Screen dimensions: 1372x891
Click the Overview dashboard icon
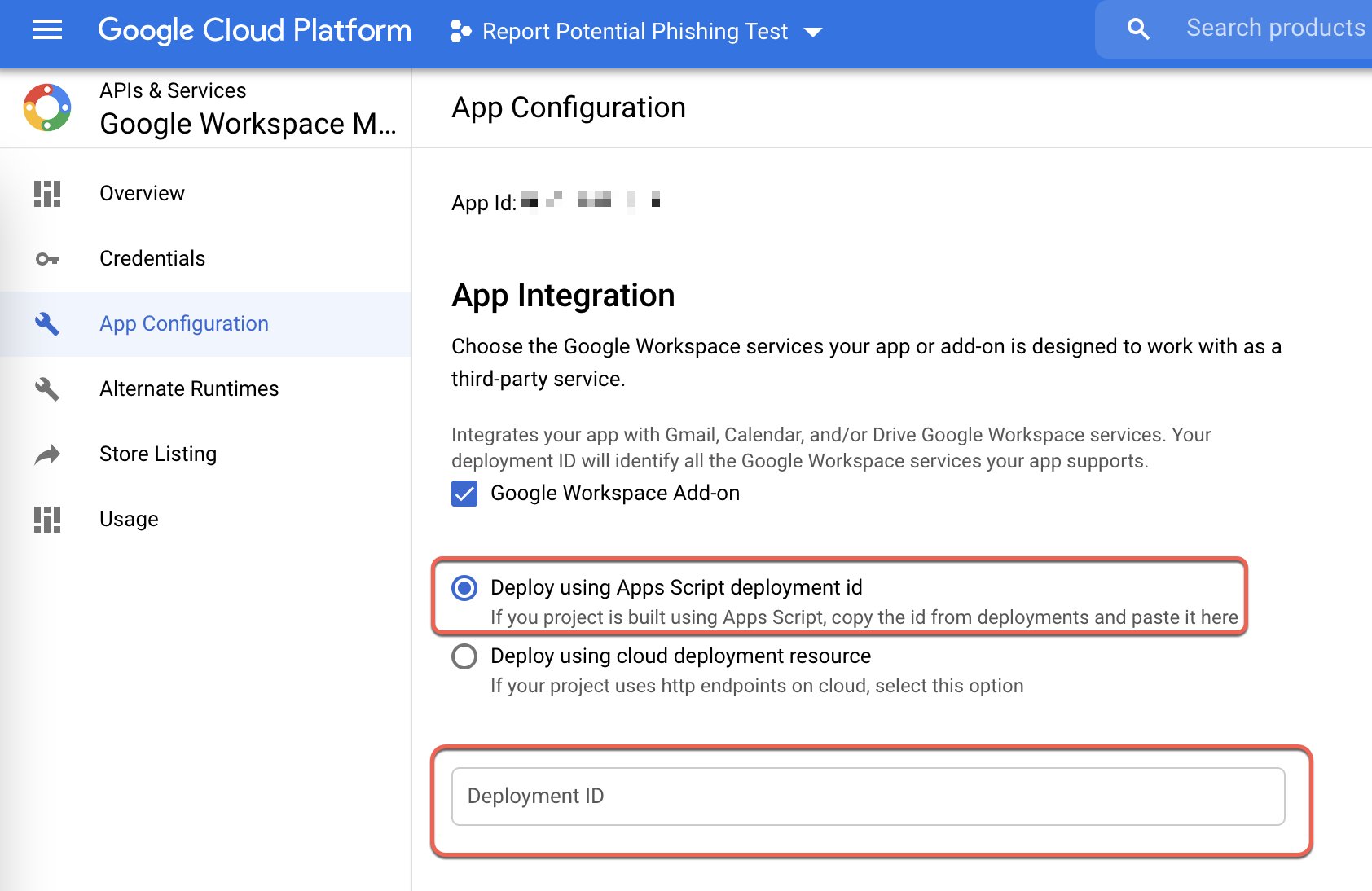[47, 194]
